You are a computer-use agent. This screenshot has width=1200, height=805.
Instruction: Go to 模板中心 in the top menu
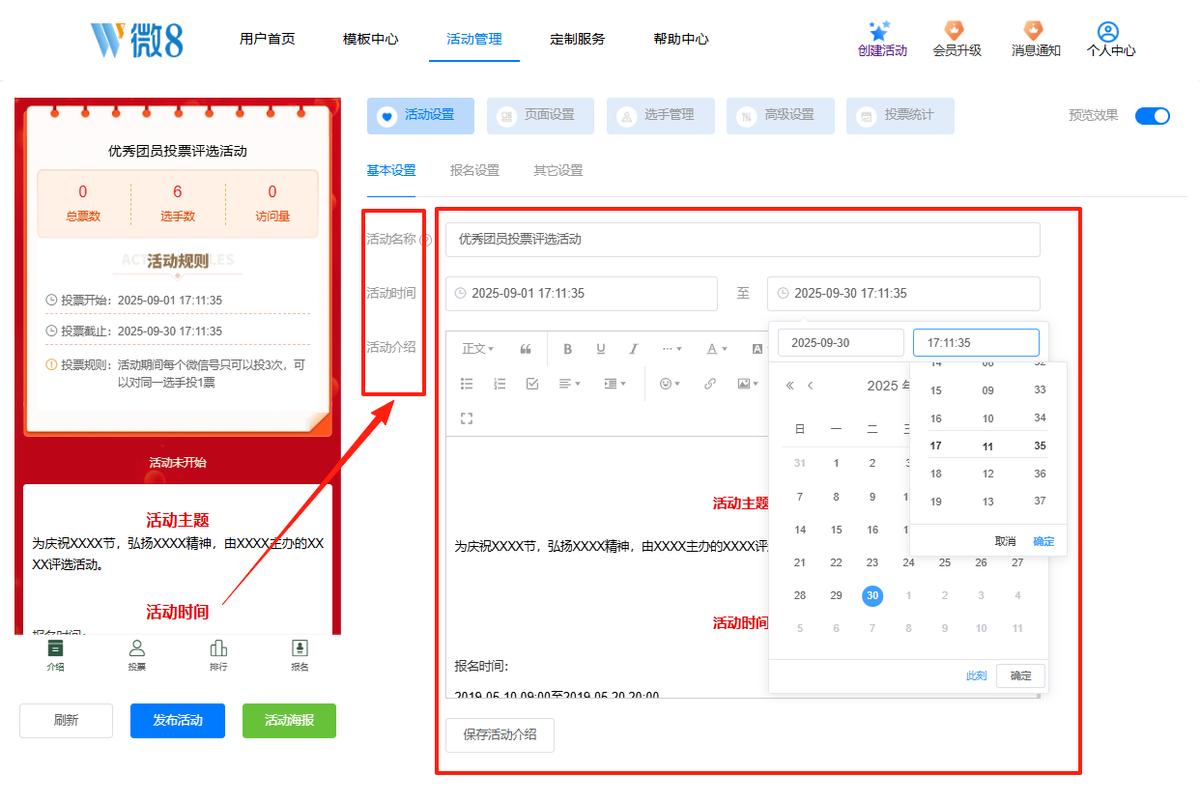click(x=370, y=39)
